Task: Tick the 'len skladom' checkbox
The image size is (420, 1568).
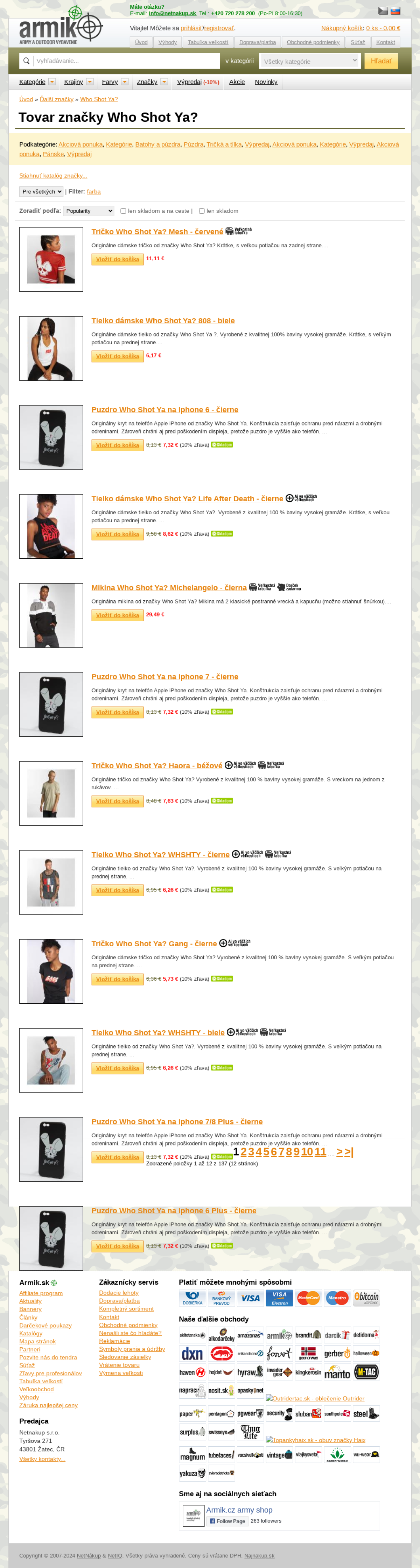Action: [x=202, y=211]
